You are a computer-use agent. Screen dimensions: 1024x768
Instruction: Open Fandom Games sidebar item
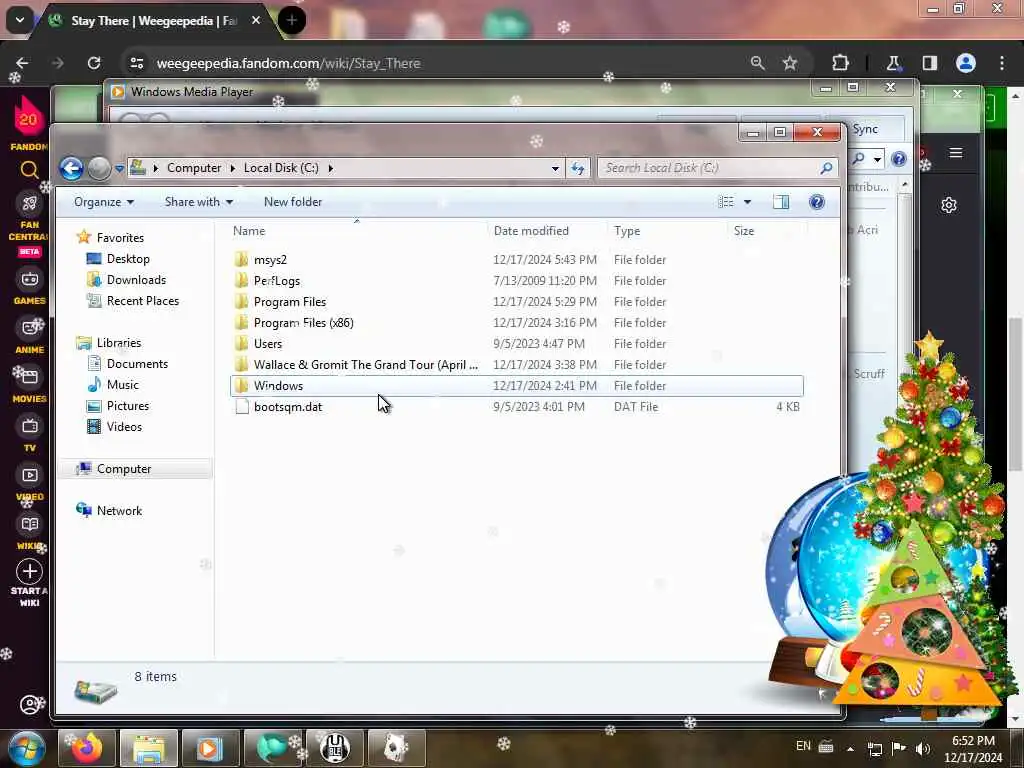coord(29,286)
